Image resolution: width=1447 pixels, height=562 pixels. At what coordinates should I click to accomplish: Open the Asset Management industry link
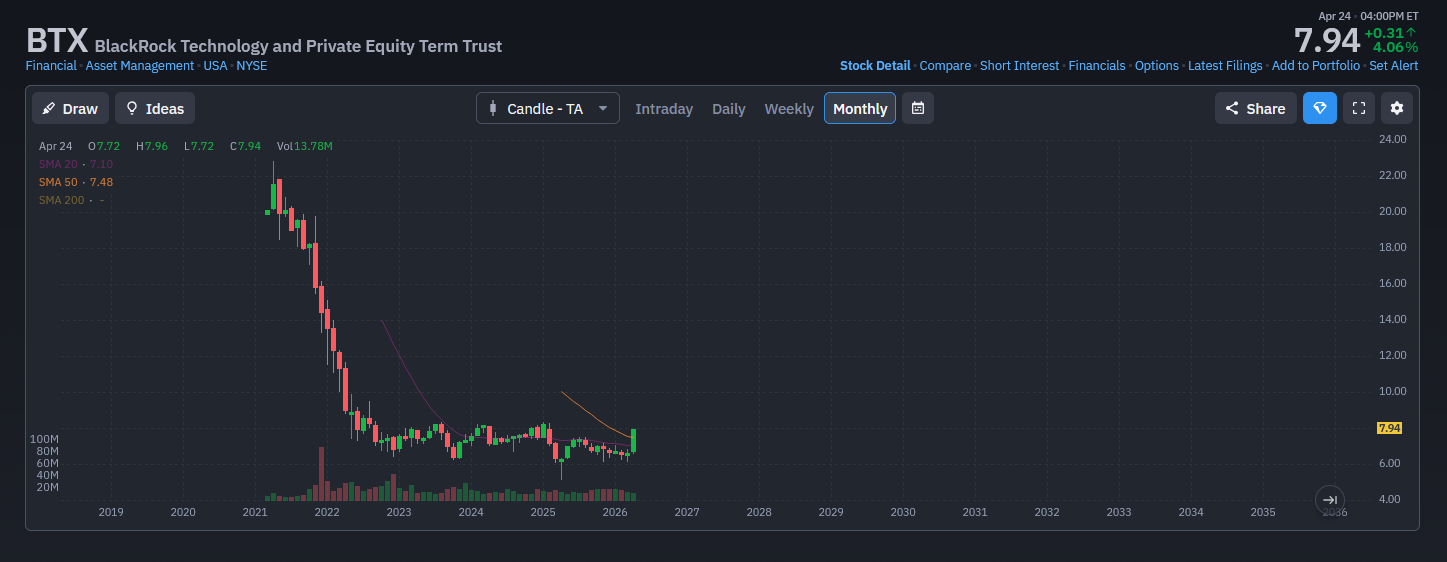140,66
